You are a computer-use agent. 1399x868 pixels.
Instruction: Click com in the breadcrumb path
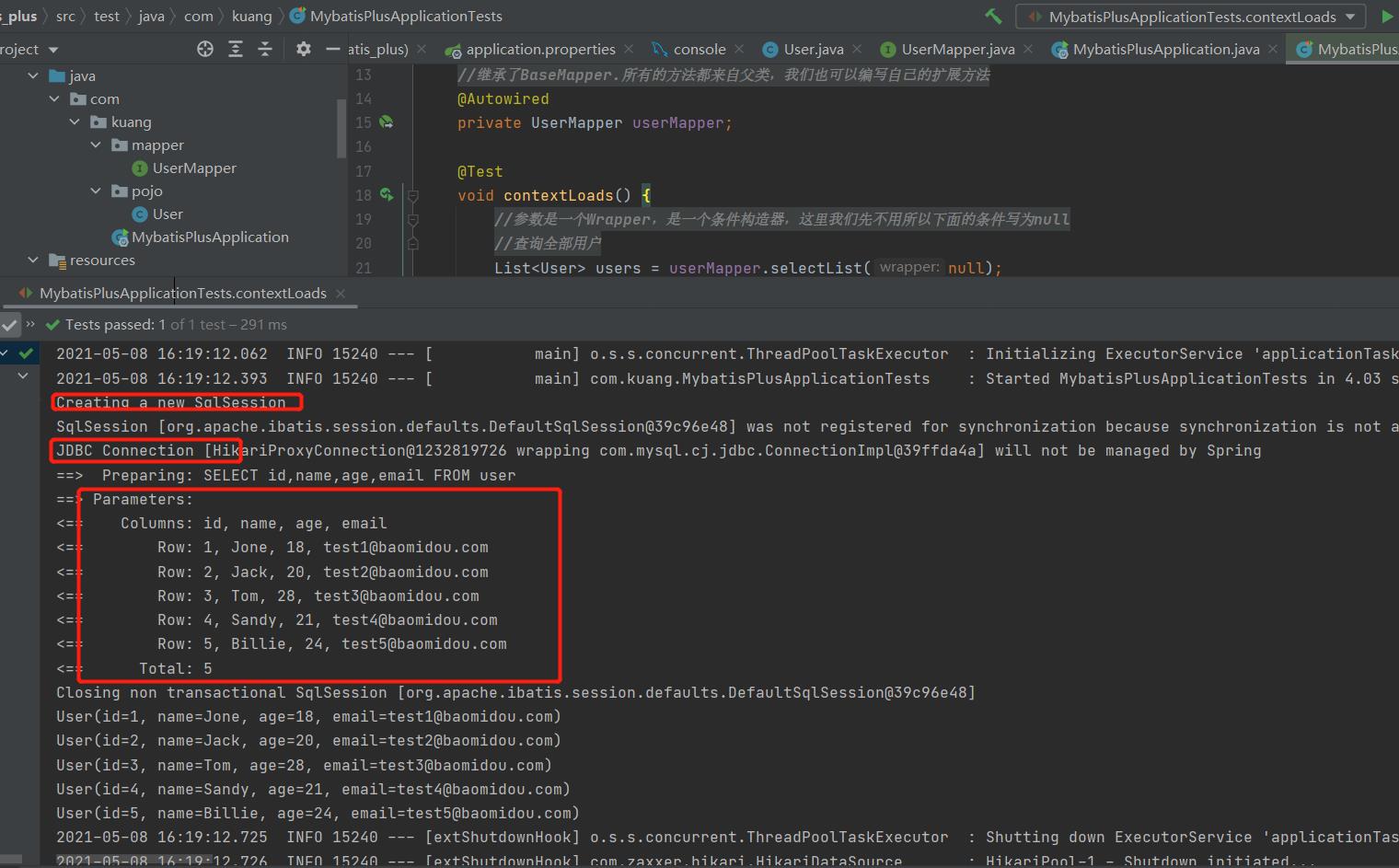click(198, 16)
